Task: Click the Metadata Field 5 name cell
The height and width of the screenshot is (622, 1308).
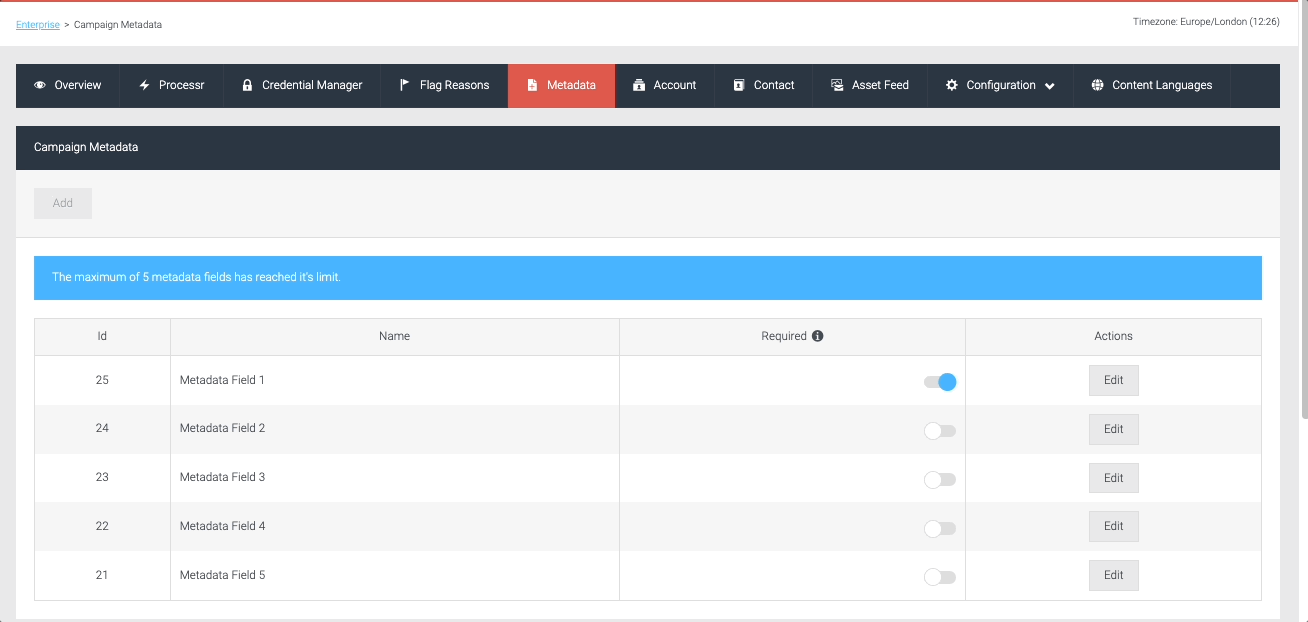Action: pyautogui.click(x=395, y=576)
